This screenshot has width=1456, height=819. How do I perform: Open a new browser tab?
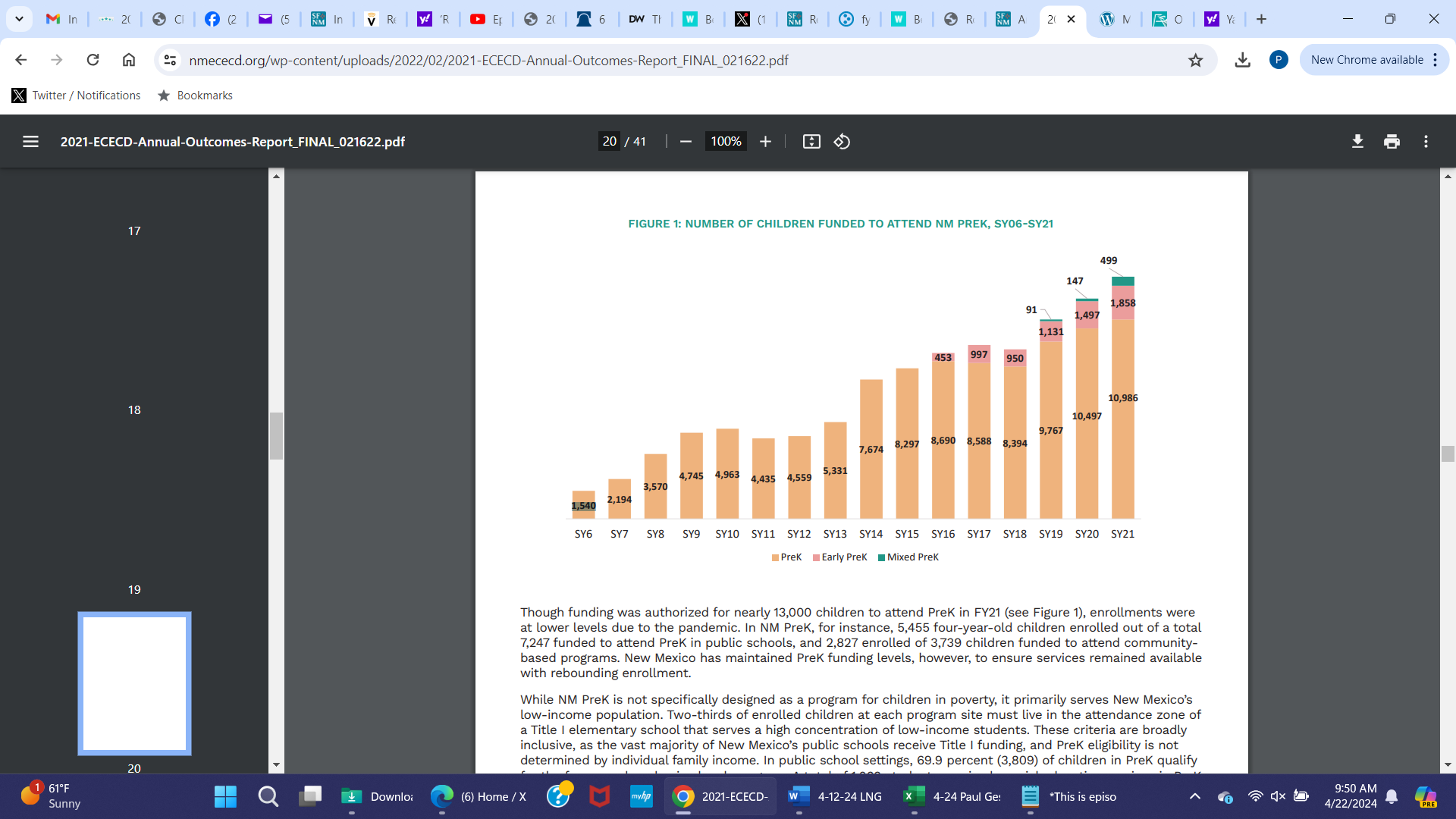tap(1261, 19)
